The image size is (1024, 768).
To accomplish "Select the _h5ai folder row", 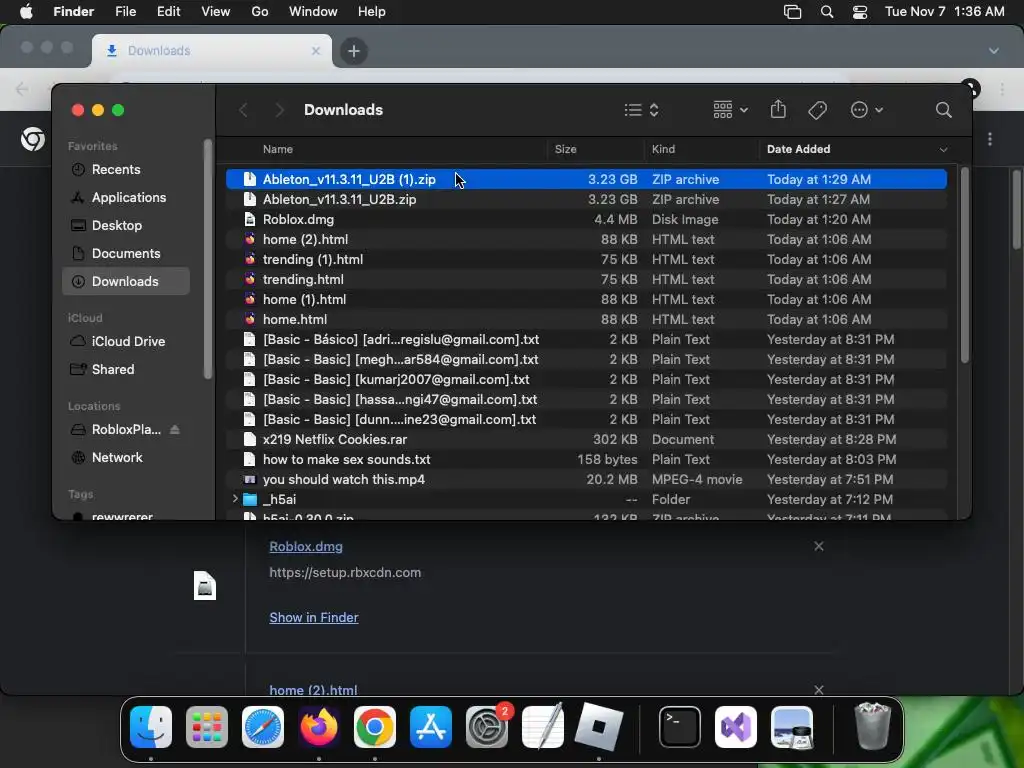I will pyautogui.click(x=586, y=500).
